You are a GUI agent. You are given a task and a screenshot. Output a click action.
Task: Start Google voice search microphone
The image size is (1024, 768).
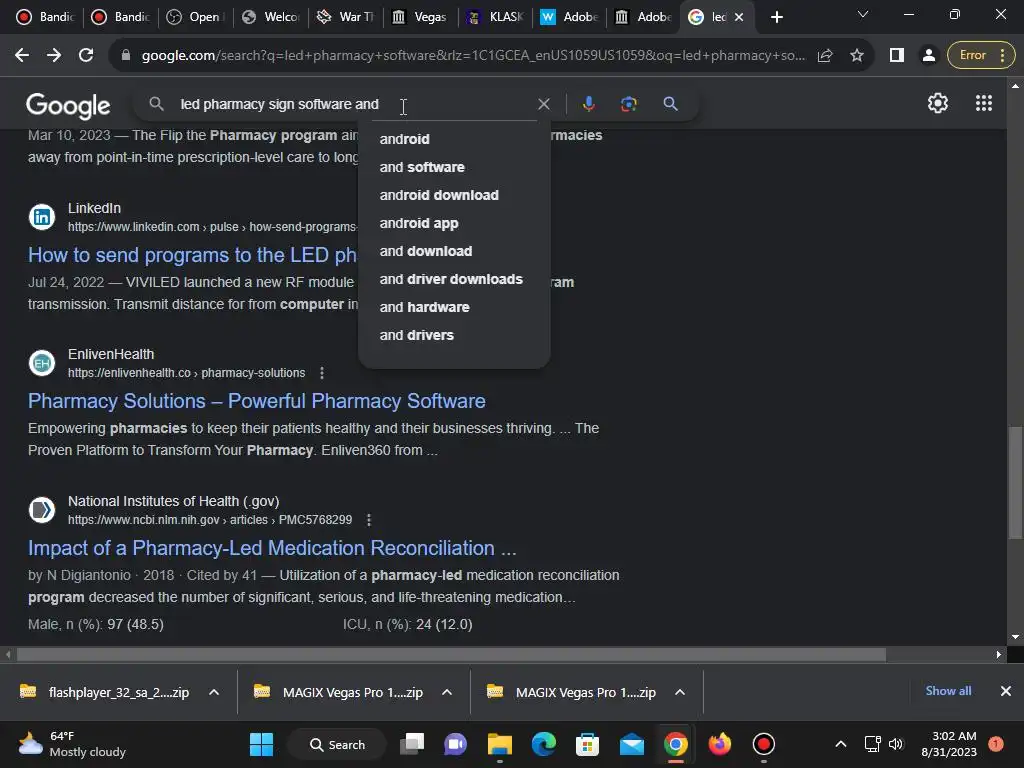pyautogui.click(x=588, y=104)
